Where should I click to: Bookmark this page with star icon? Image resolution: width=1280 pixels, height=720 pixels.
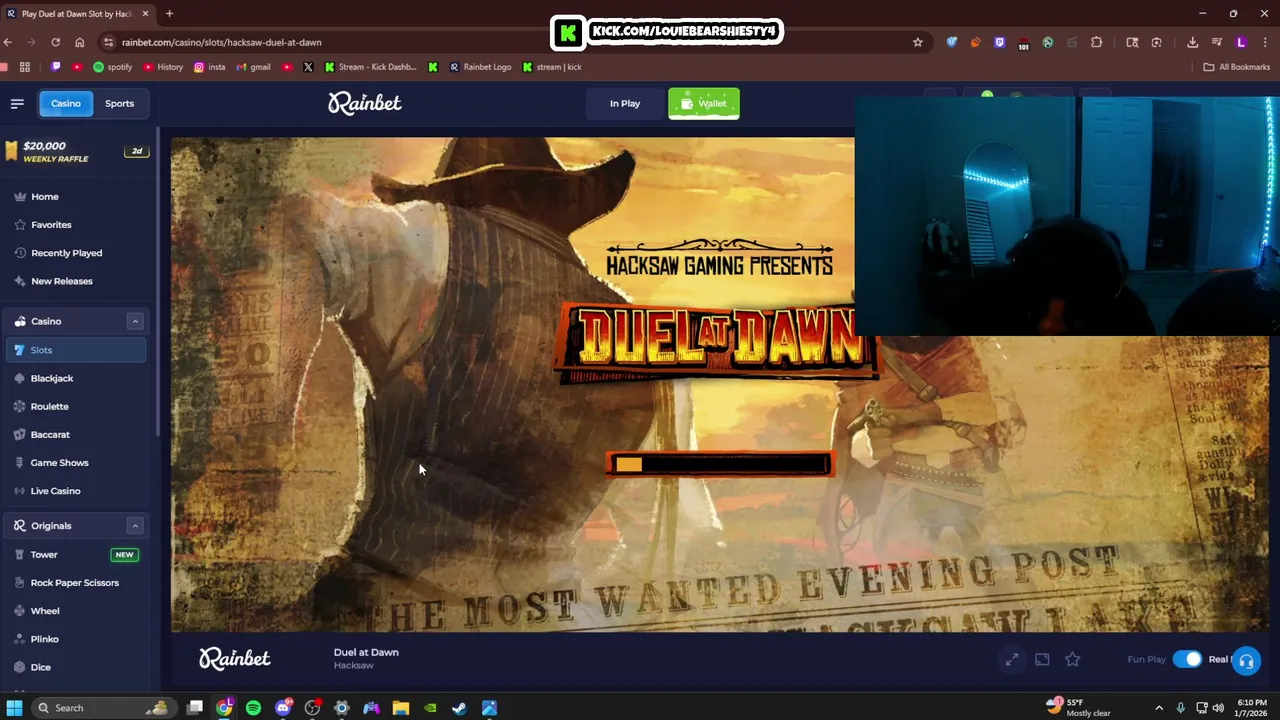917,42
